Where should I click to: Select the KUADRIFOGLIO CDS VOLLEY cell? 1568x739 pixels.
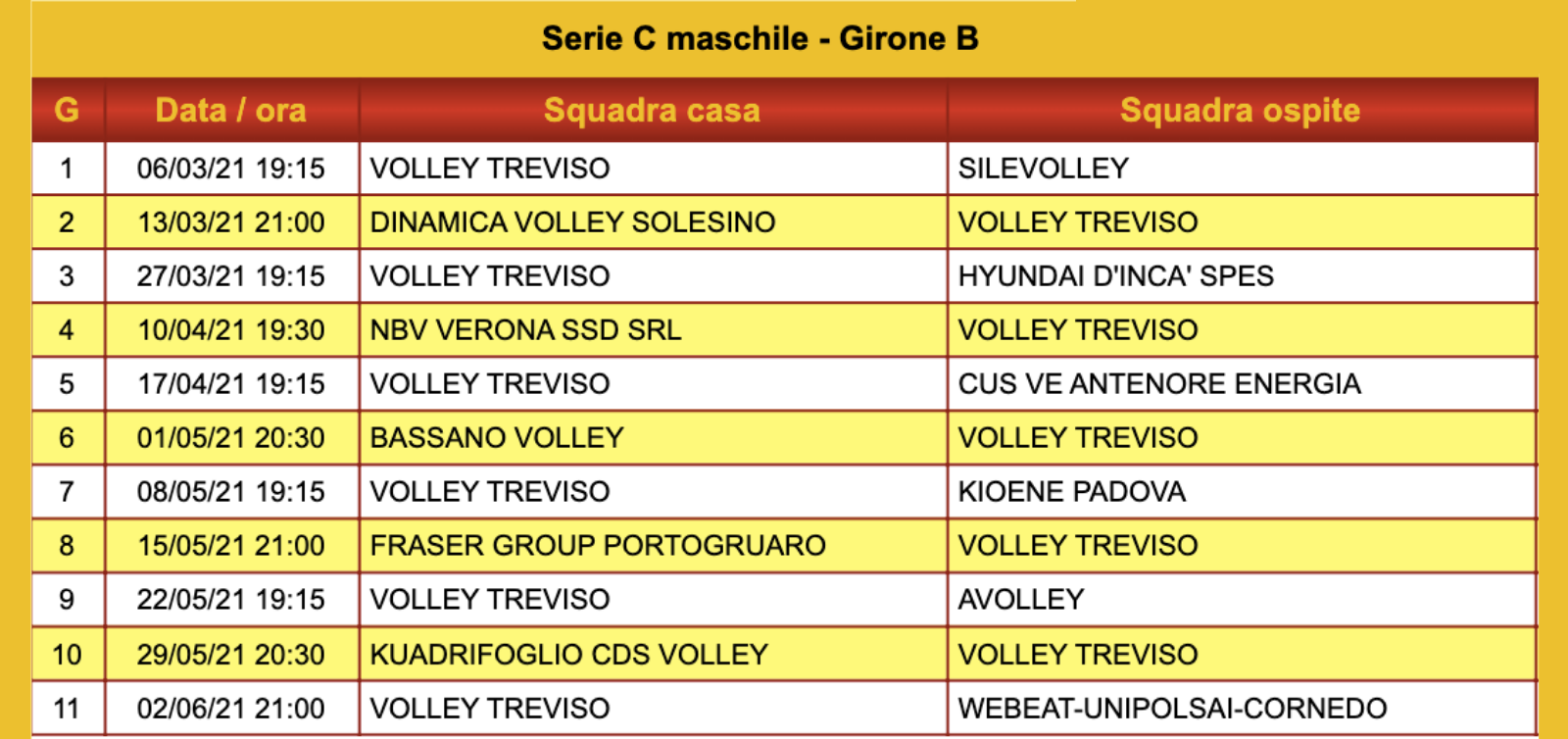(568, 655)
